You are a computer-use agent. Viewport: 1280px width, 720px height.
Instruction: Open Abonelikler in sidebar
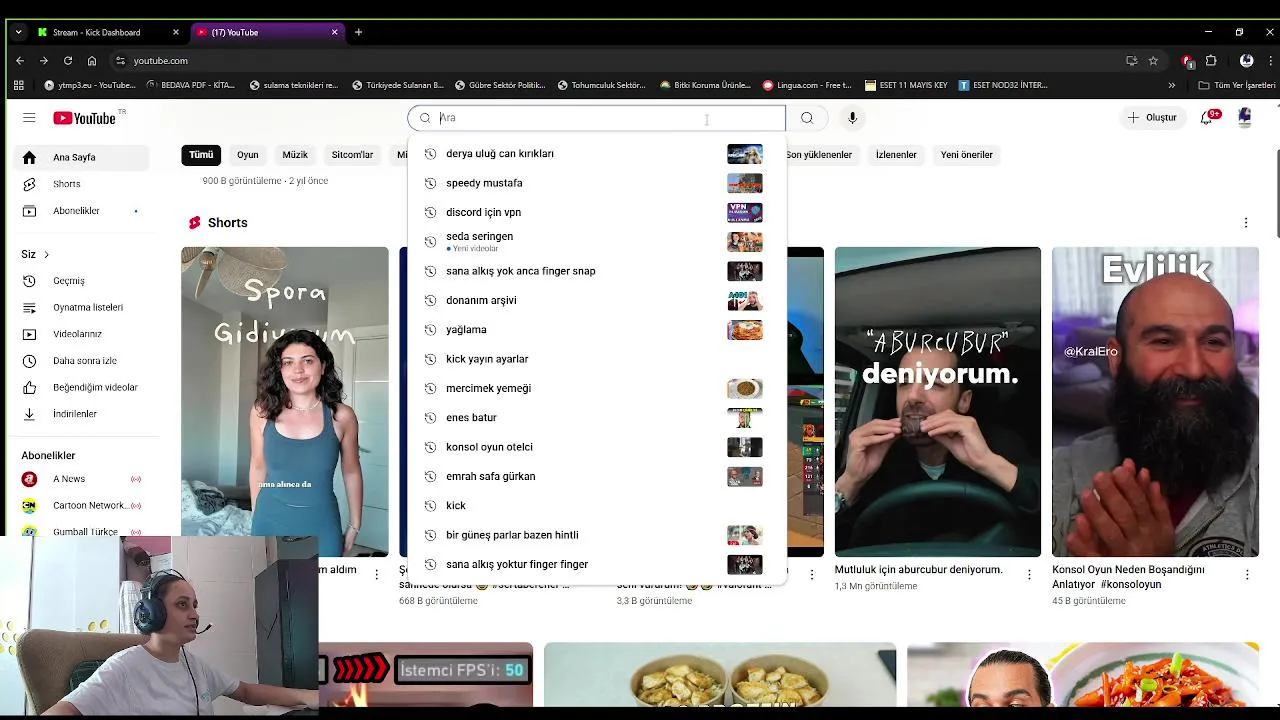coord(80,211)
